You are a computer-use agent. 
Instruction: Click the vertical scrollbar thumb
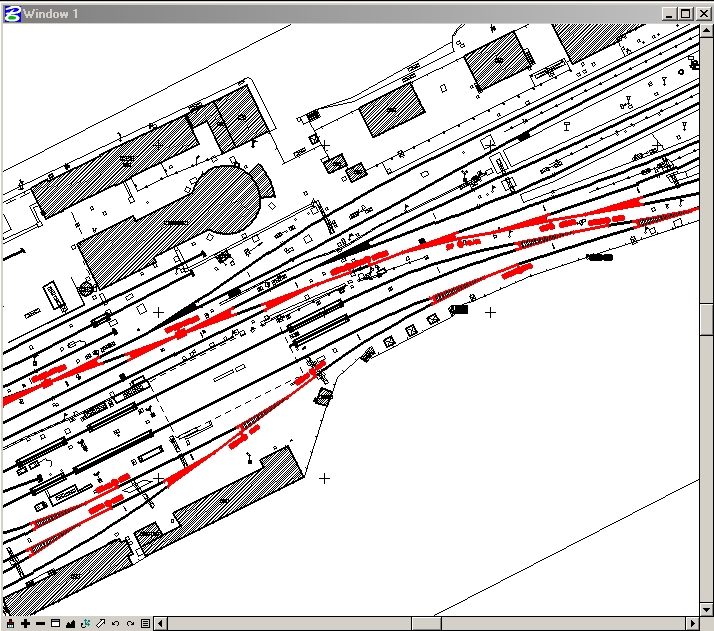(x=706, y=319)
